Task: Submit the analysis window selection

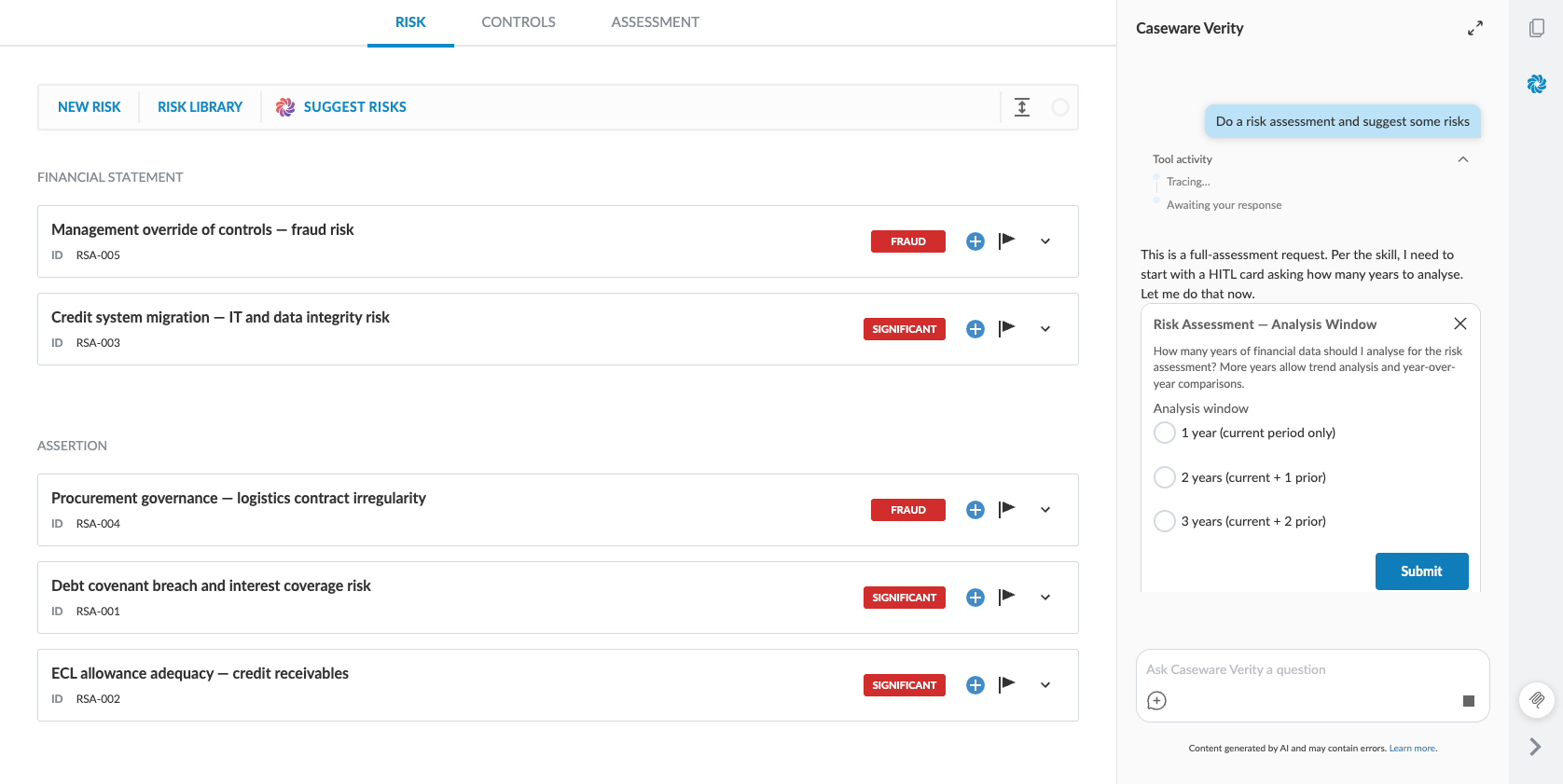Action: (x=1421, y=571)
